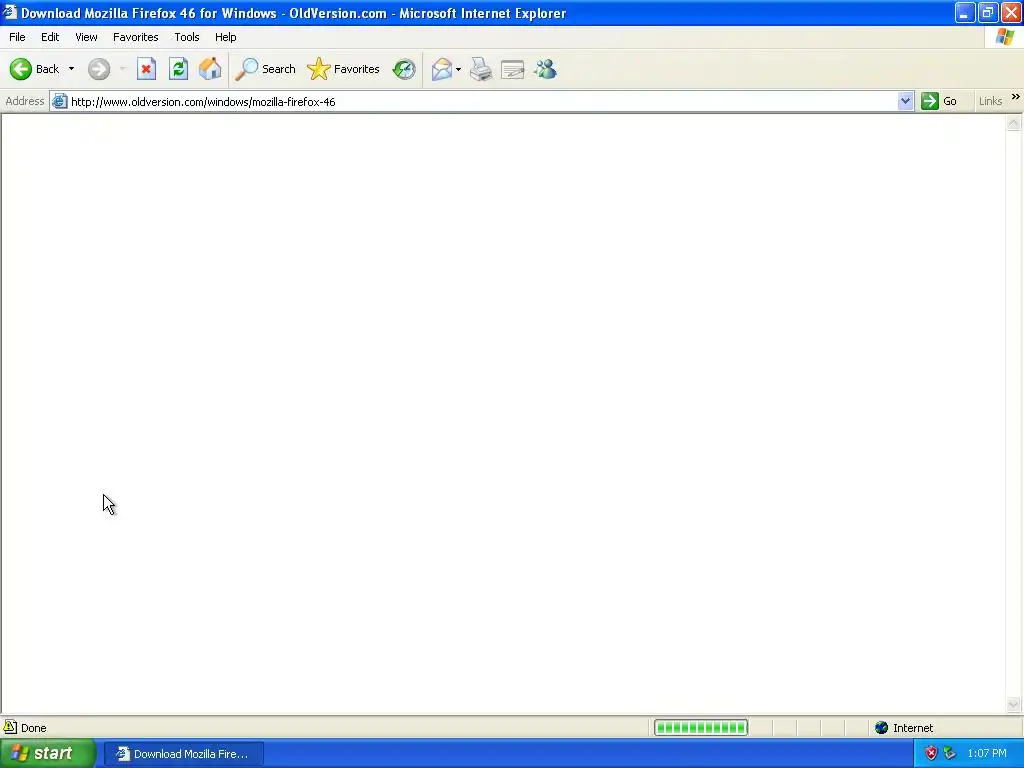Screen dimensions: 1024x768
Task: Click the red security shield tray icon
Action: point(931,754)
